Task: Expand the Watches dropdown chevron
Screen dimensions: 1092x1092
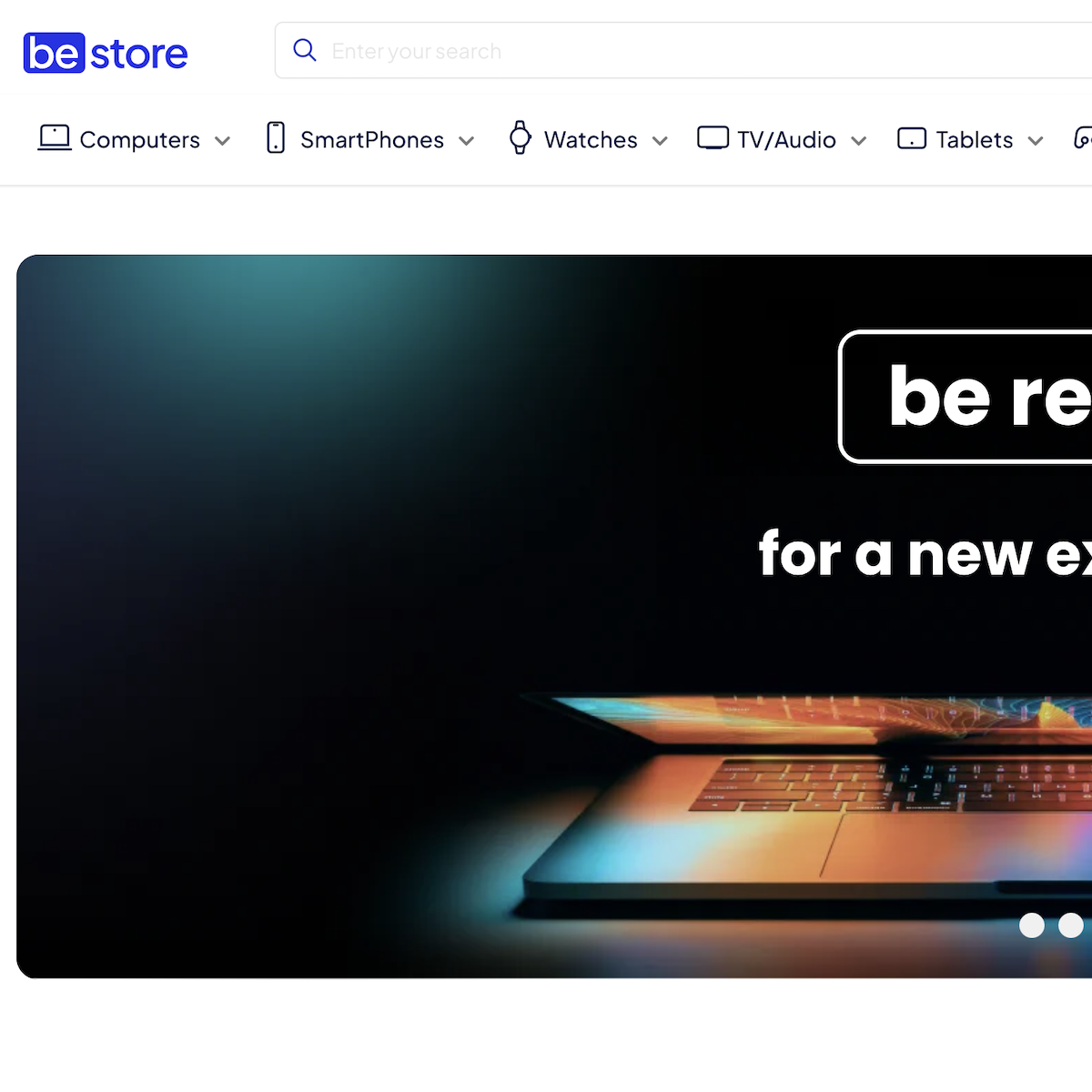Action: tap(661, 141)
